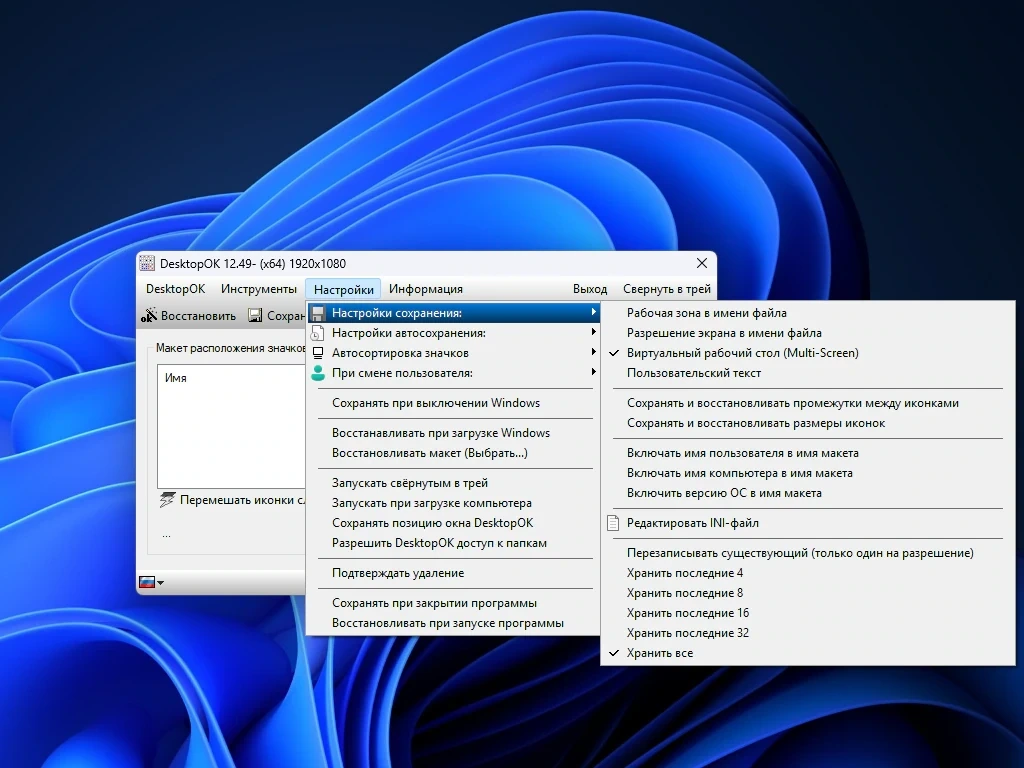
Task: Click the Сохранить floppy disk toolbar icon
Action: (255, 315)
